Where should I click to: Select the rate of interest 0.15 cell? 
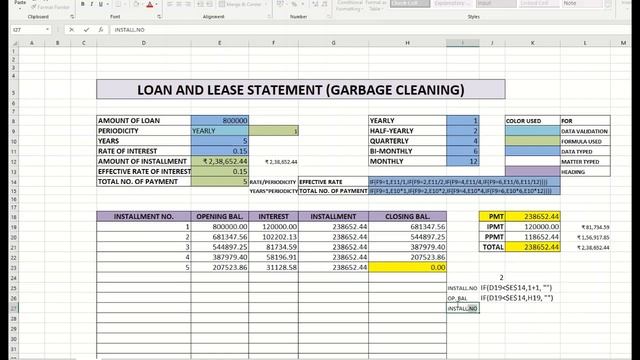click(x=220, y=151)
